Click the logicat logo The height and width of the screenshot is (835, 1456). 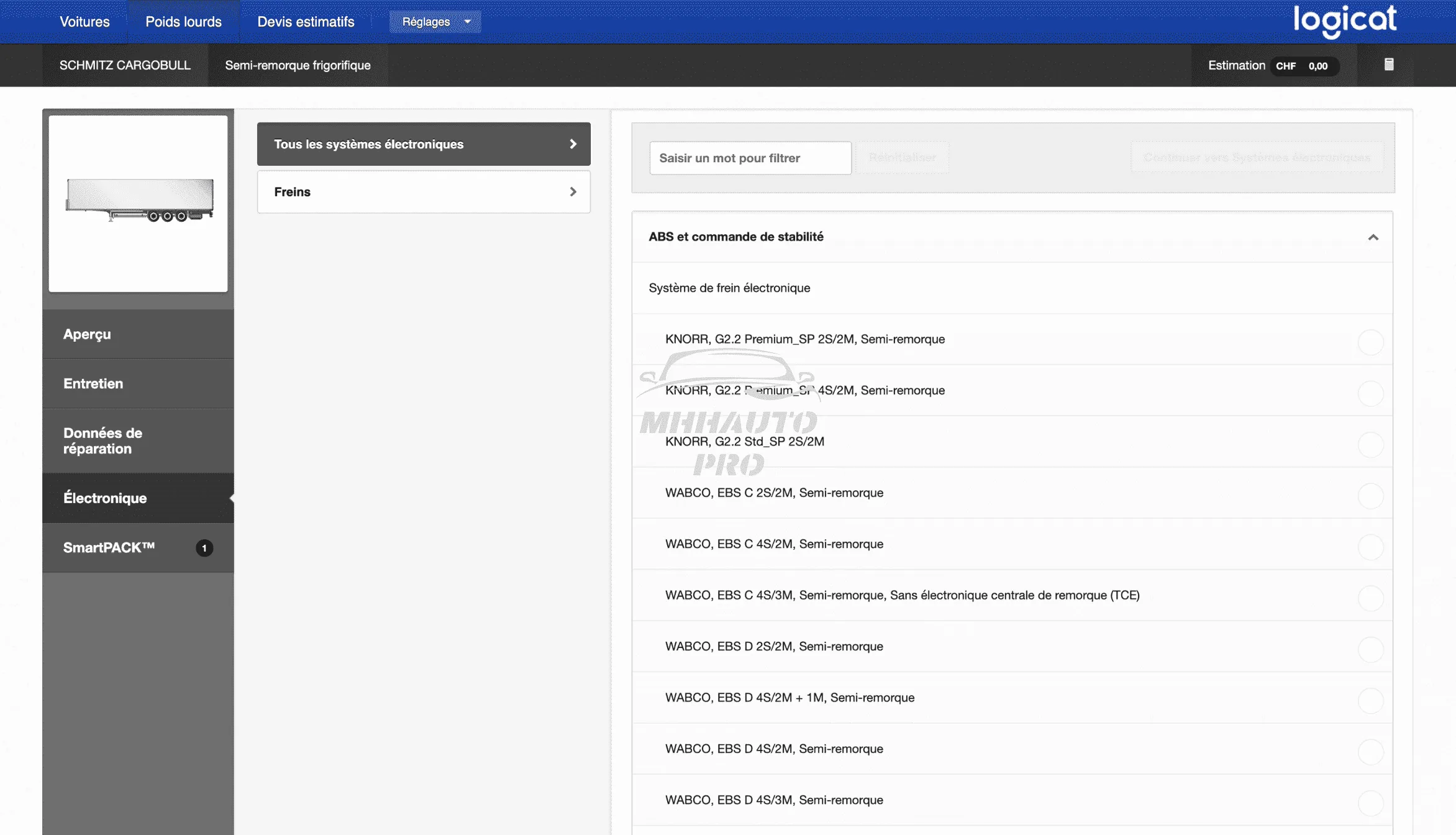tap(1345, 21)
